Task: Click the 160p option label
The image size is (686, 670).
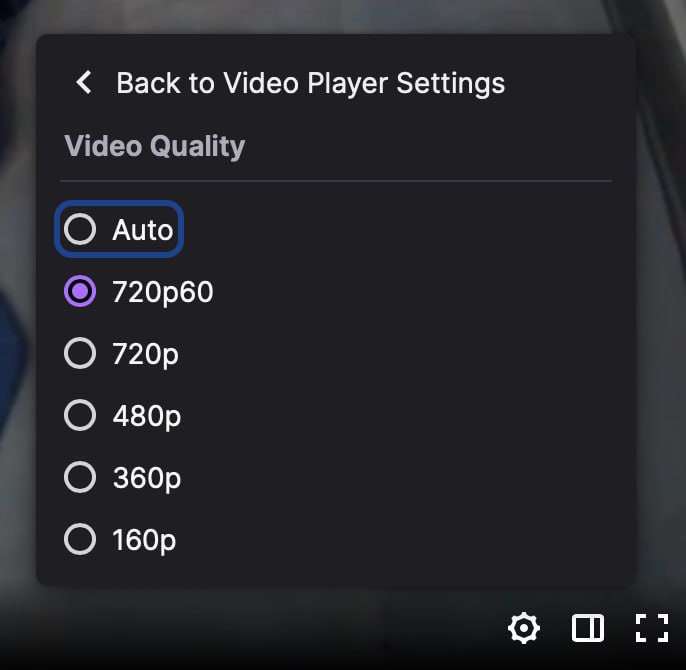Action: 144,540
